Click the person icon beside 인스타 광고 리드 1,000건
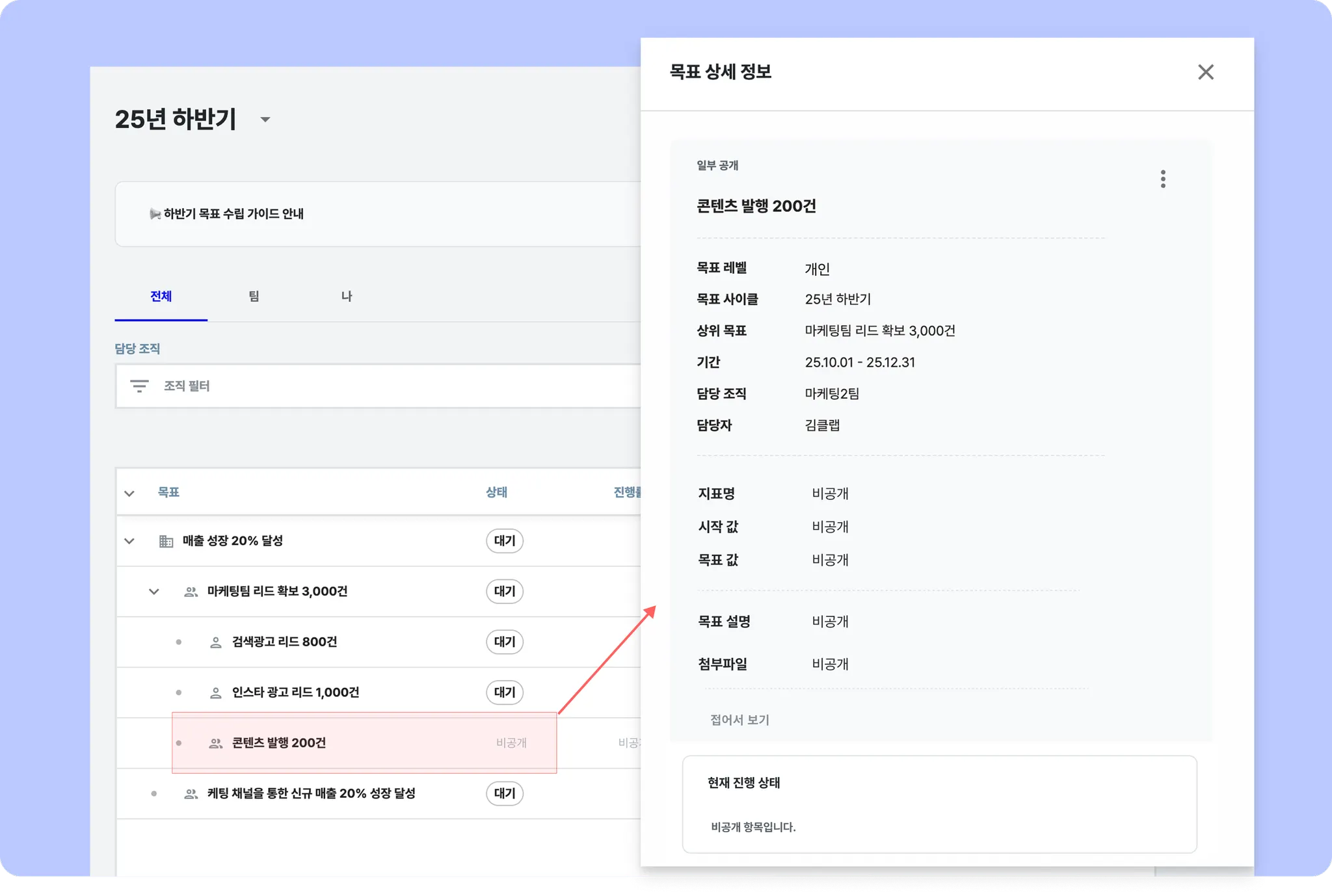This screenshot has width=1332, height=896. (x=215, y=693)
